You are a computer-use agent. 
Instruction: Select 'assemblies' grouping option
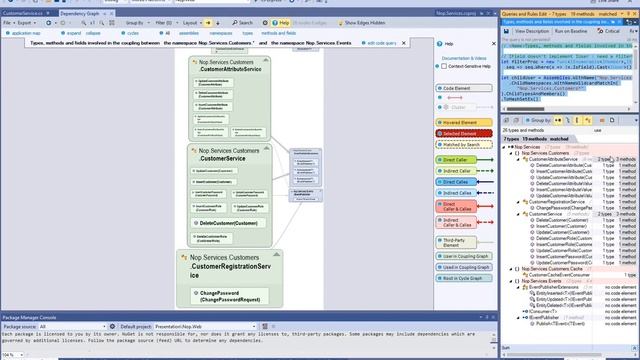click(189, 33)
